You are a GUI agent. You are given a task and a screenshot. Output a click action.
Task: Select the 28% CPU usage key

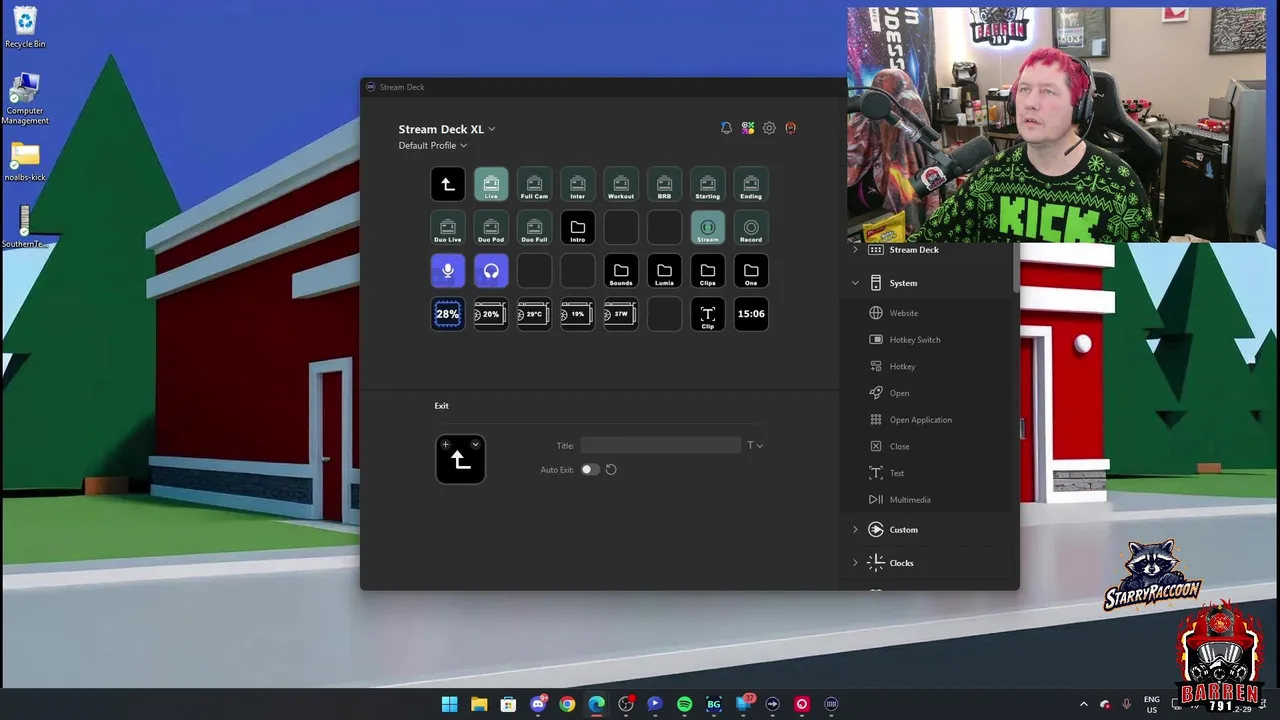[448, 314]
